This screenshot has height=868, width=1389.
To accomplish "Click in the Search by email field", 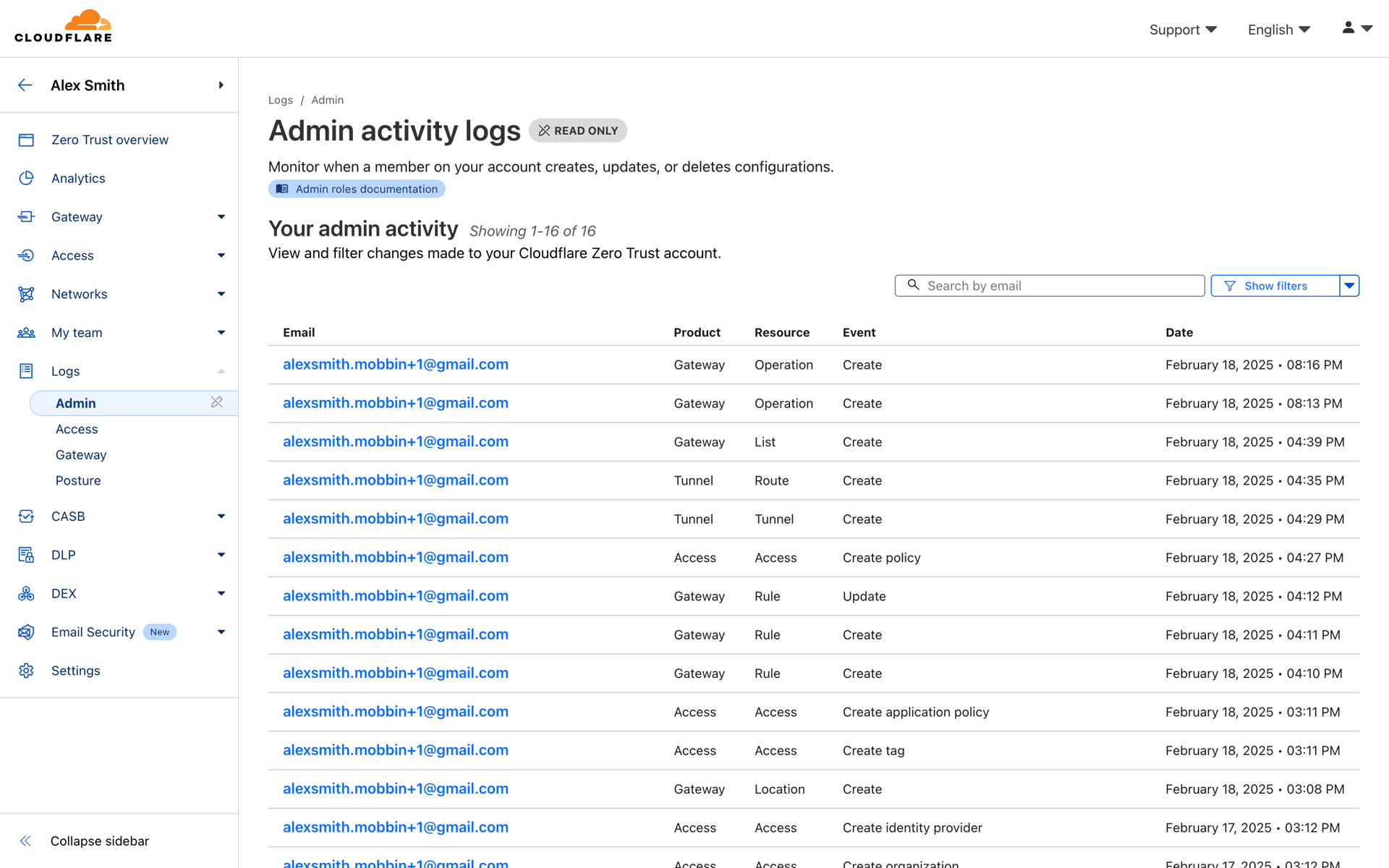I will [x=1050, y=286].
